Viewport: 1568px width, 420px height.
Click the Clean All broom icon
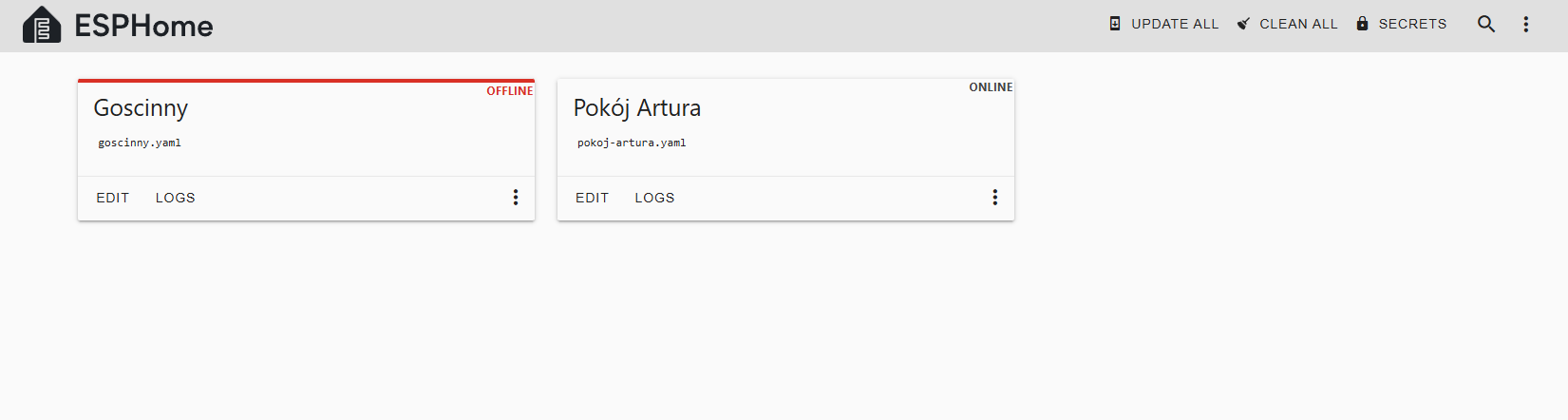point(1243,24)
